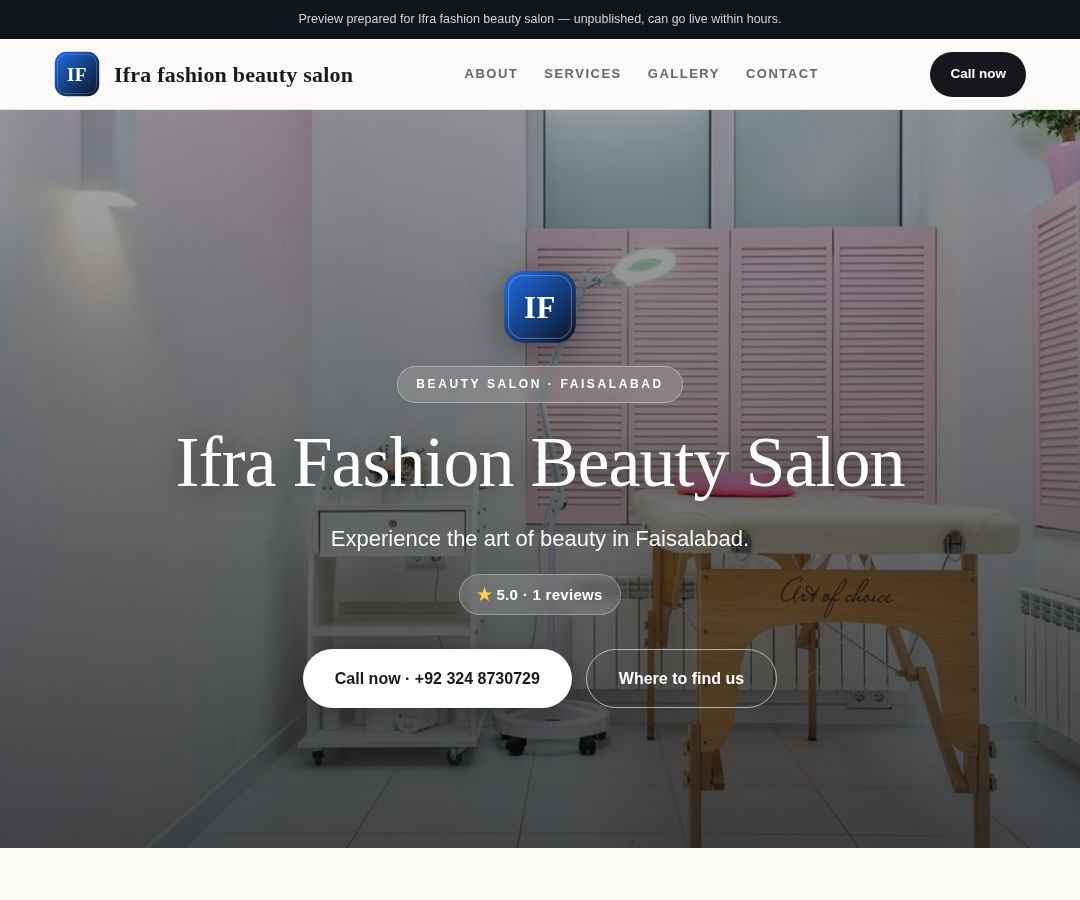Go to the Services menu item
This screenshot has height=900, width=1080.
click(x=582, y=74)
